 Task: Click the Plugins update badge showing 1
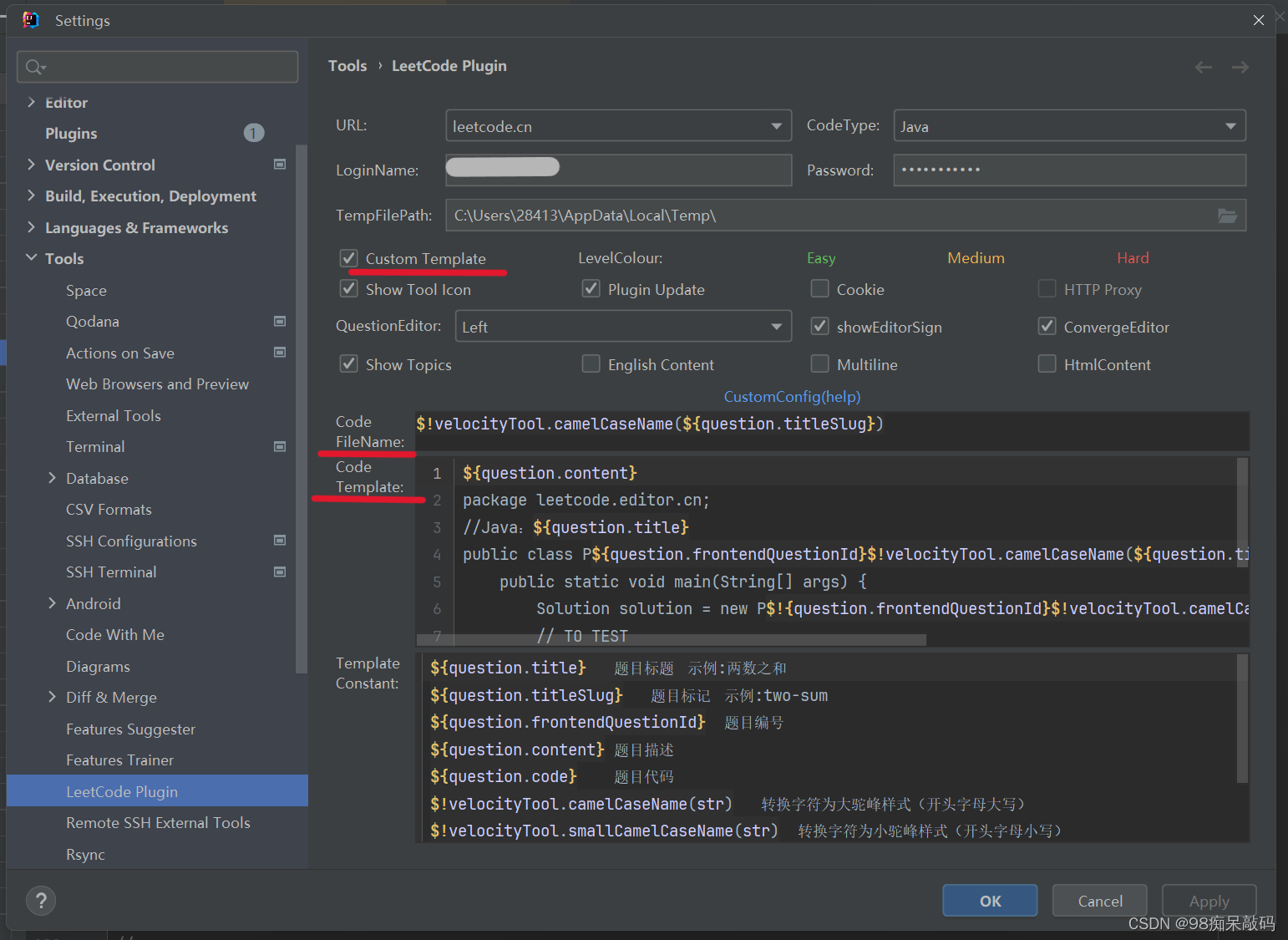pos(254,133)
